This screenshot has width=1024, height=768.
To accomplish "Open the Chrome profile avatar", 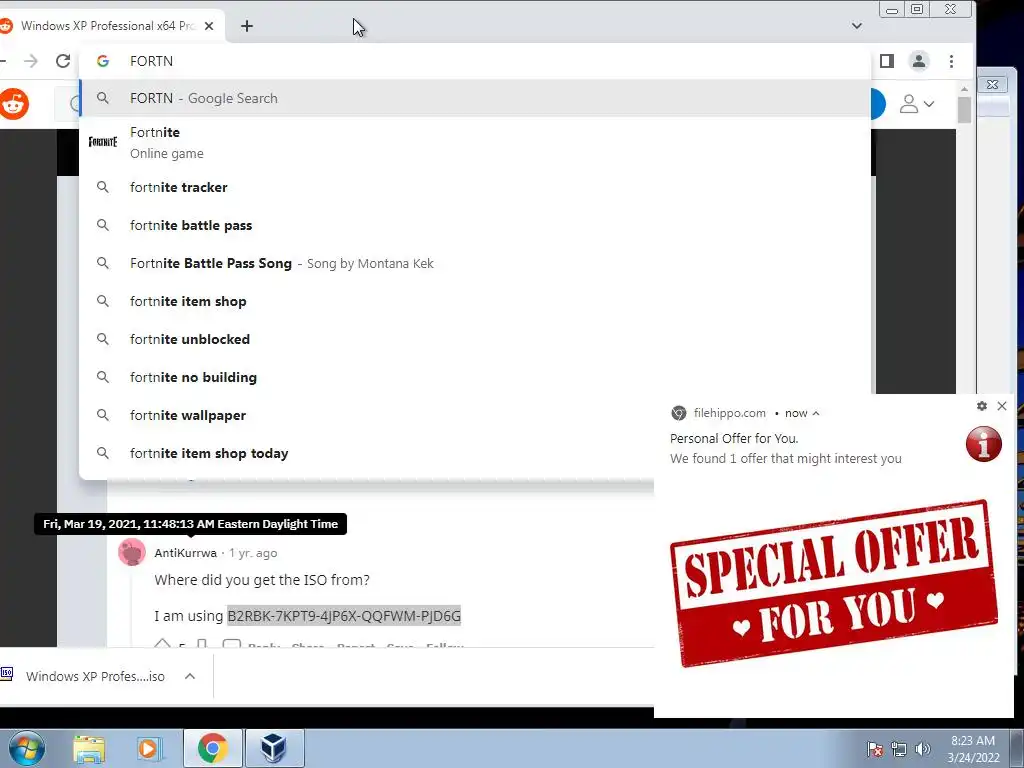I will tap(919, 61).
